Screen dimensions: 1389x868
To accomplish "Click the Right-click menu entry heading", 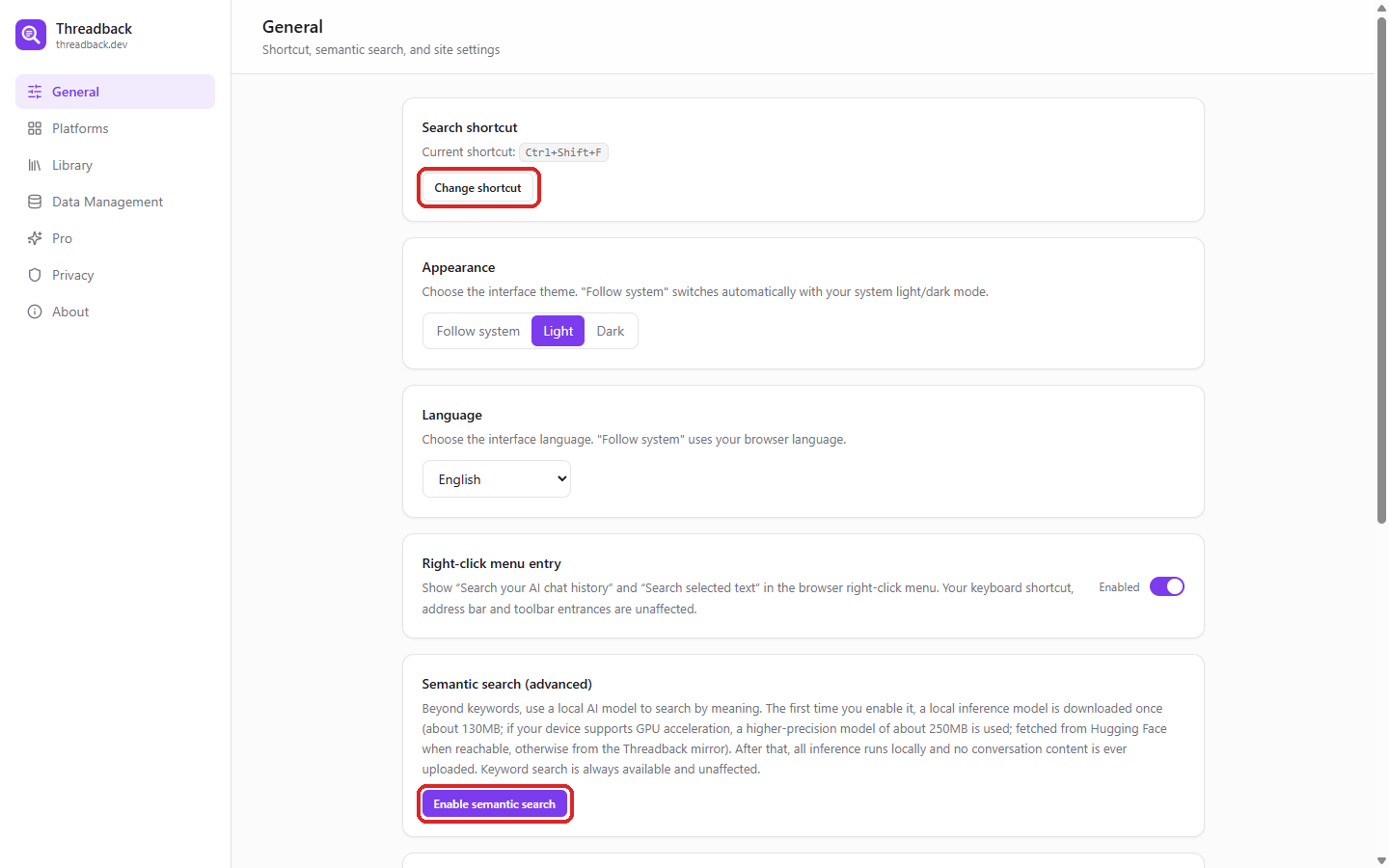I will (491, 563).
